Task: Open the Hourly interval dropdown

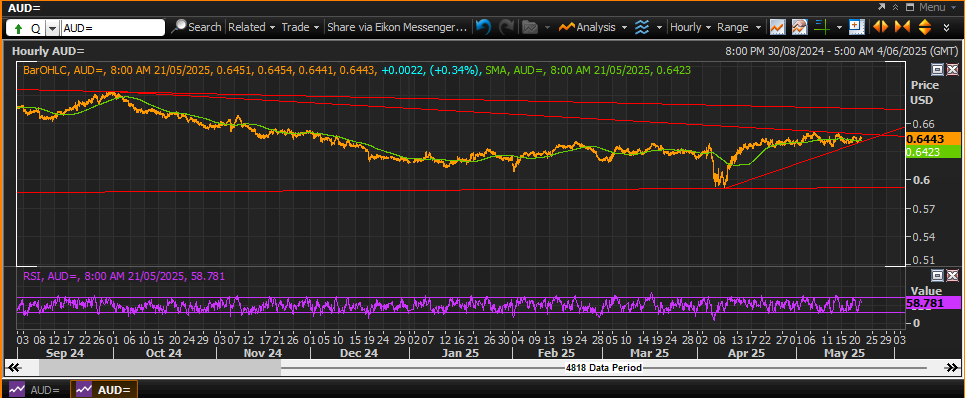Action: click(691, 27)
